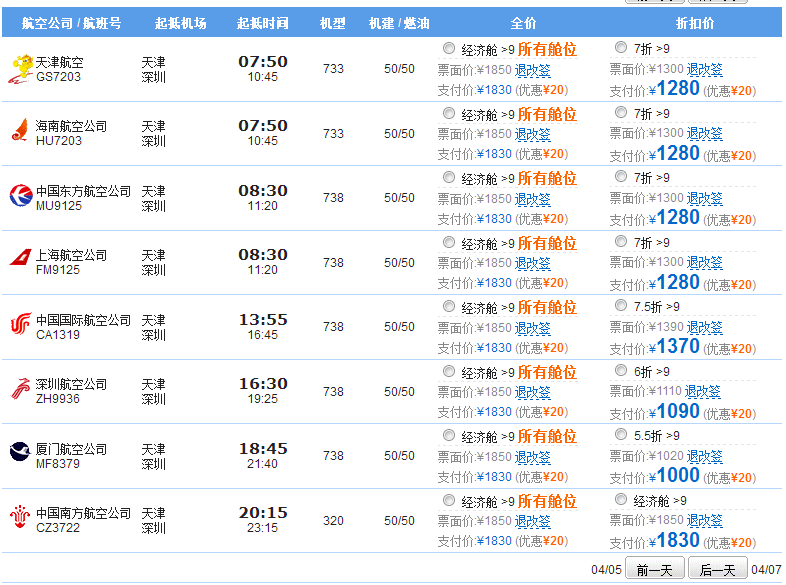Click the 折扣价 column header
786x585 pixels.
(x=695, y=23)
